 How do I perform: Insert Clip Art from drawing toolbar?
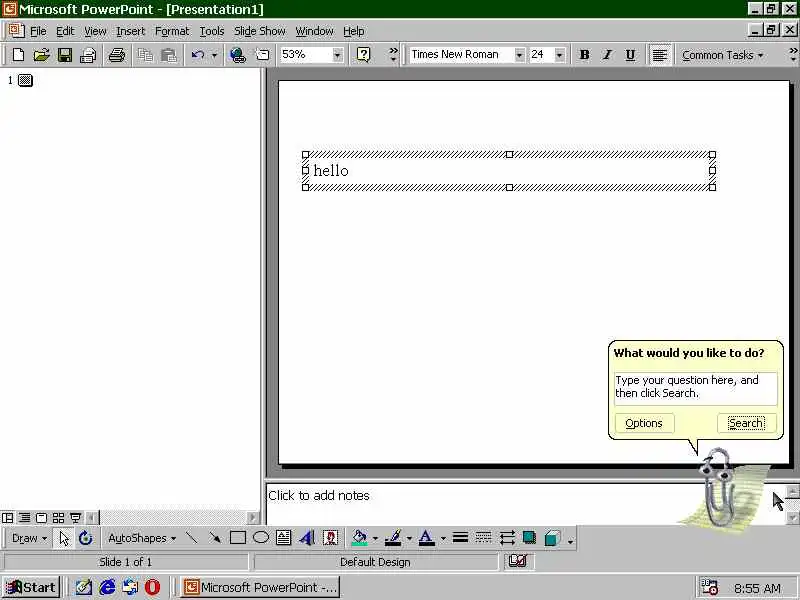pos(331,538)
